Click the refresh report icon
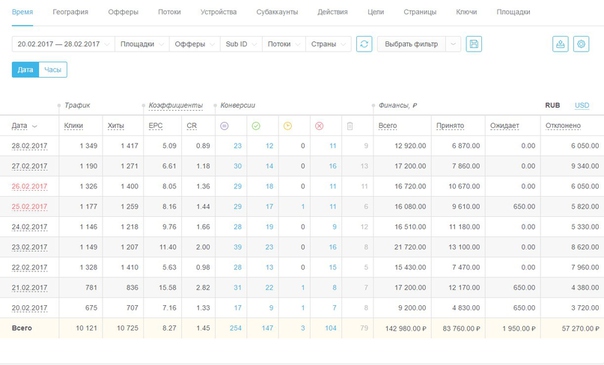This screenshot has width=604, height=365. (364, 44)
